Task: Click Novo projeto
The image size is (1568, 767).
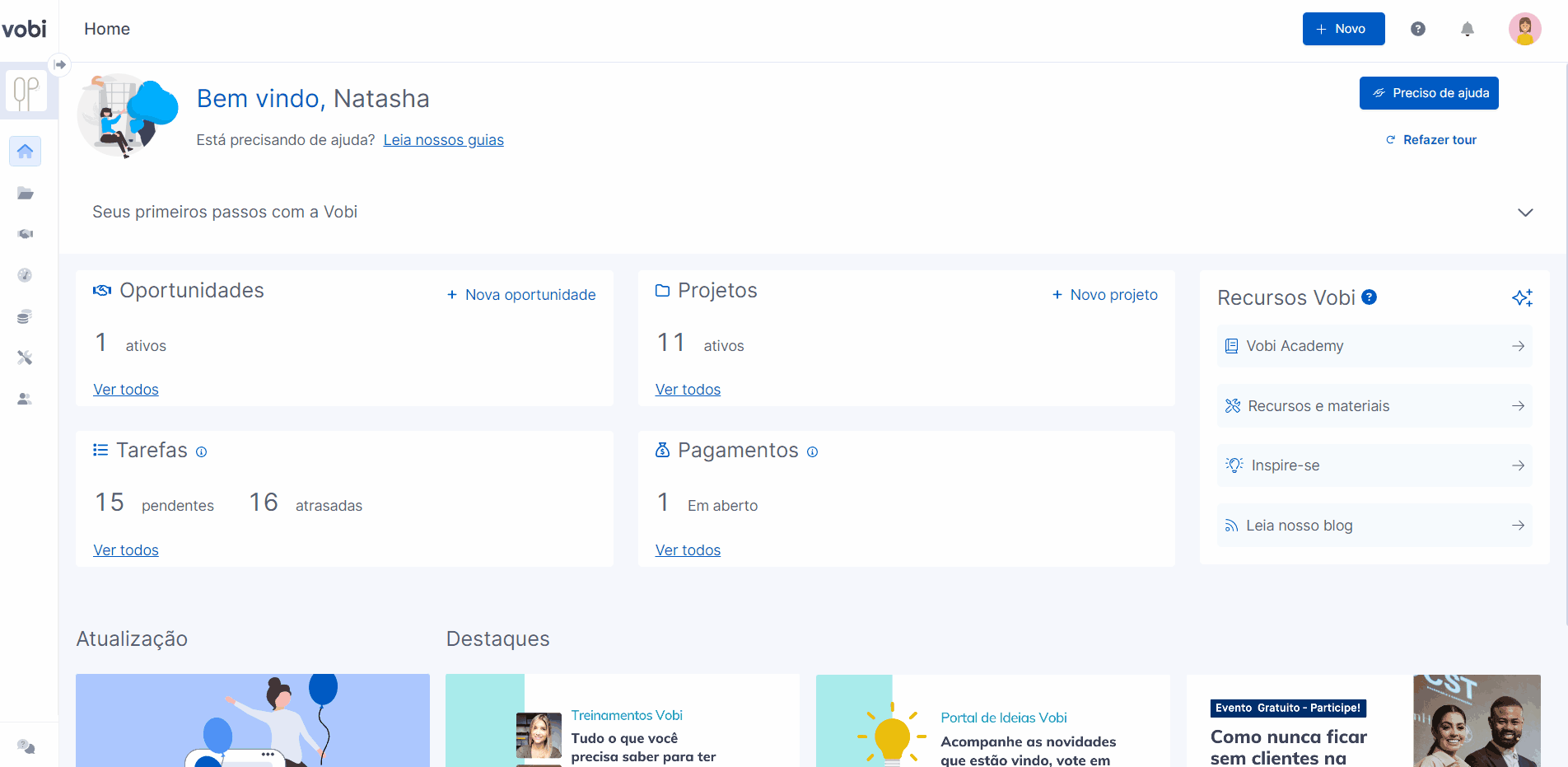Action: coord(1104,295)
